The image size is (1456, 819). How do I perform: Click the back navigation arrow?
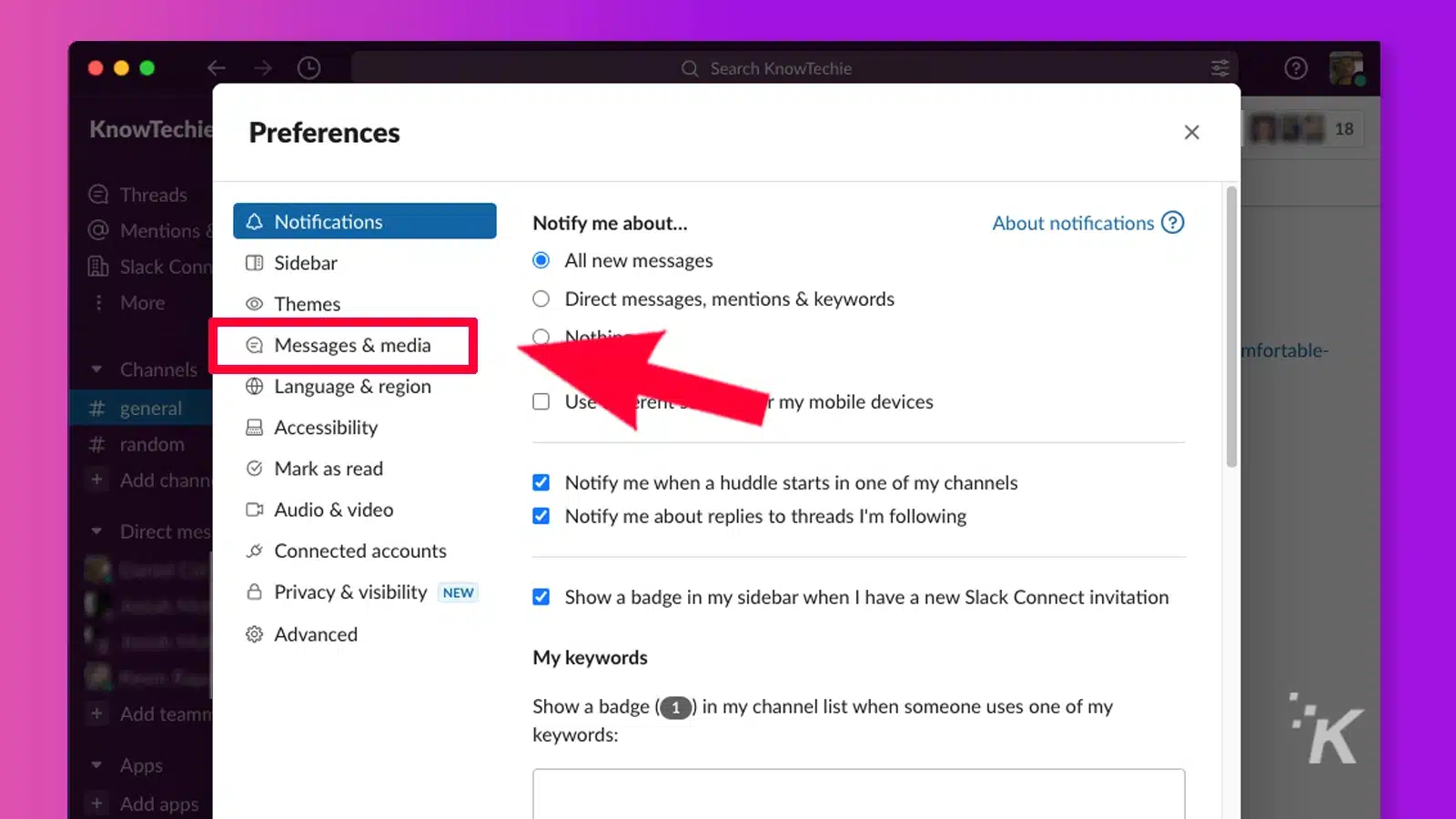tap(217, 68)
